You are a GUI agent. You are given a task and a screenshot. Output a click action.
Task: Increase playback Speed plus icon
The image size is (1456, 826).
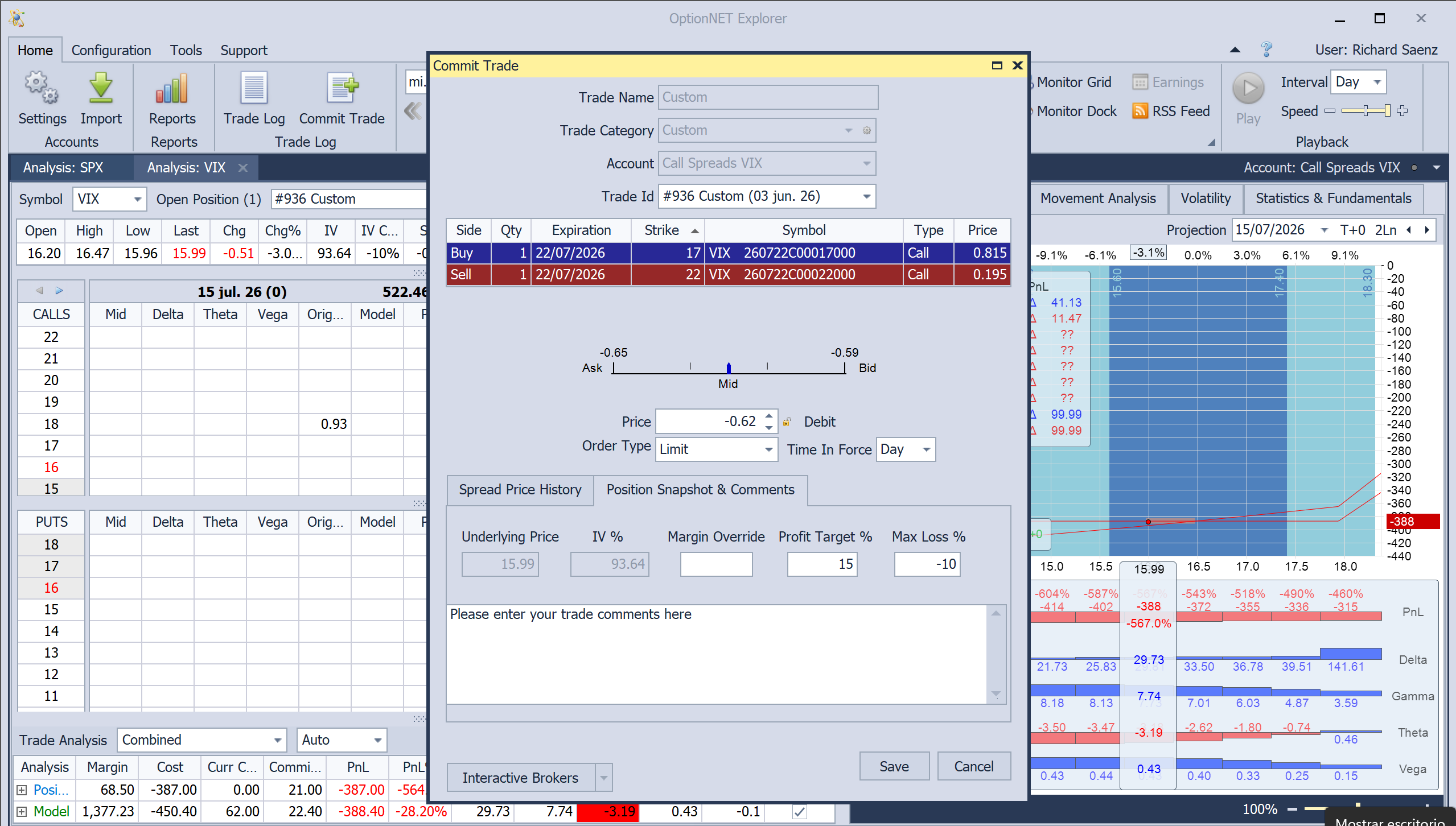1402,111
